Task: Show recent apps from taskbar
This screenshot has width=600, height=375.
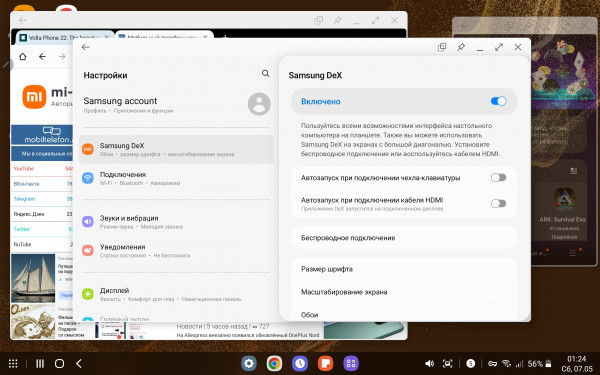Action: pyautogui.click(x=40, y=364)
